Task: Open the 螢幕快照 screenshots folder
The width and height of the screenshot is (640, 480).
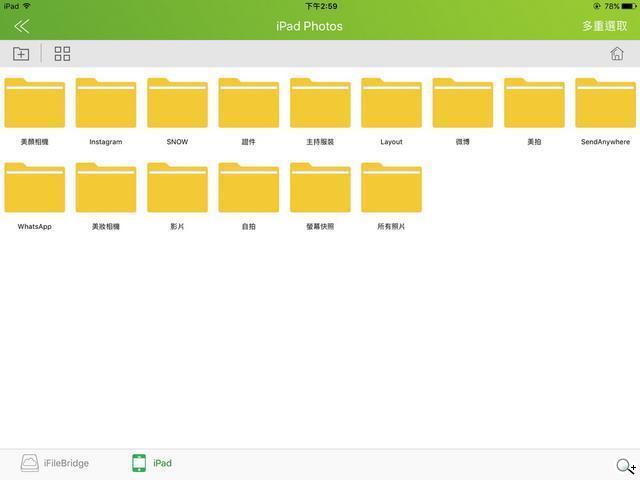Action: 320,187
